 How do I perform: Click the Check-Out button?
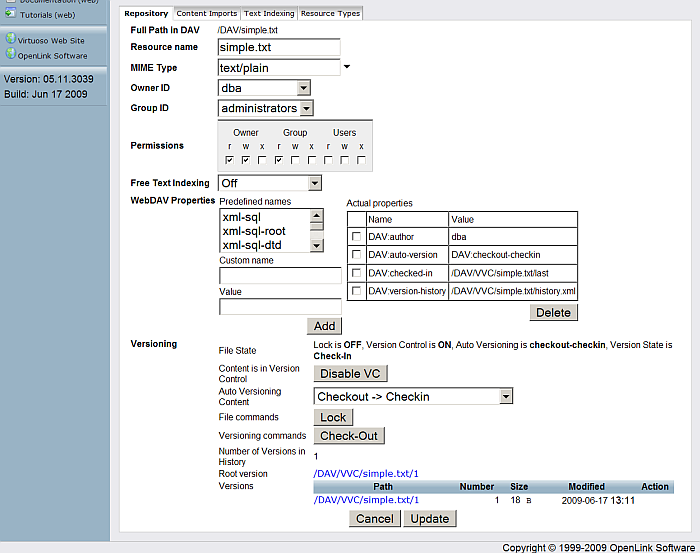point(350,436)
